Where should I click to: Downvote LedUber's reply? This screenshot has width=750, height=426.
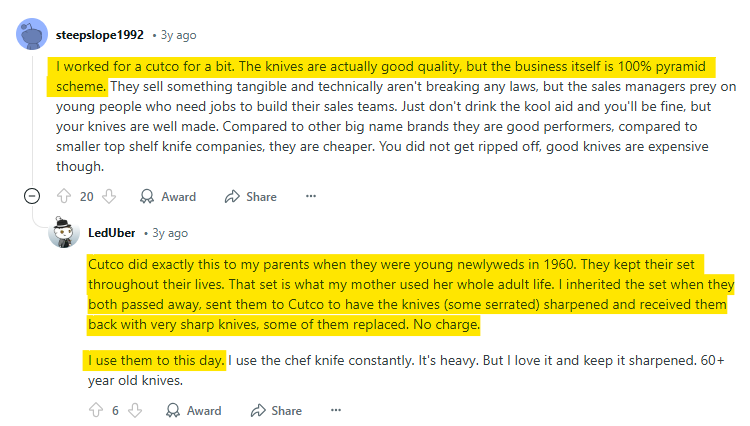pyautogui.click(x=136, y=410)
